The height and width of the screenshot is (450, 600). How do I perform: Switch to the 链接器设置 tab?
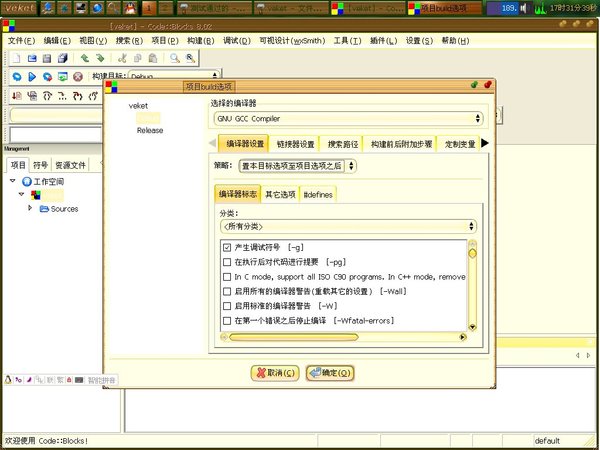[294, 144]
